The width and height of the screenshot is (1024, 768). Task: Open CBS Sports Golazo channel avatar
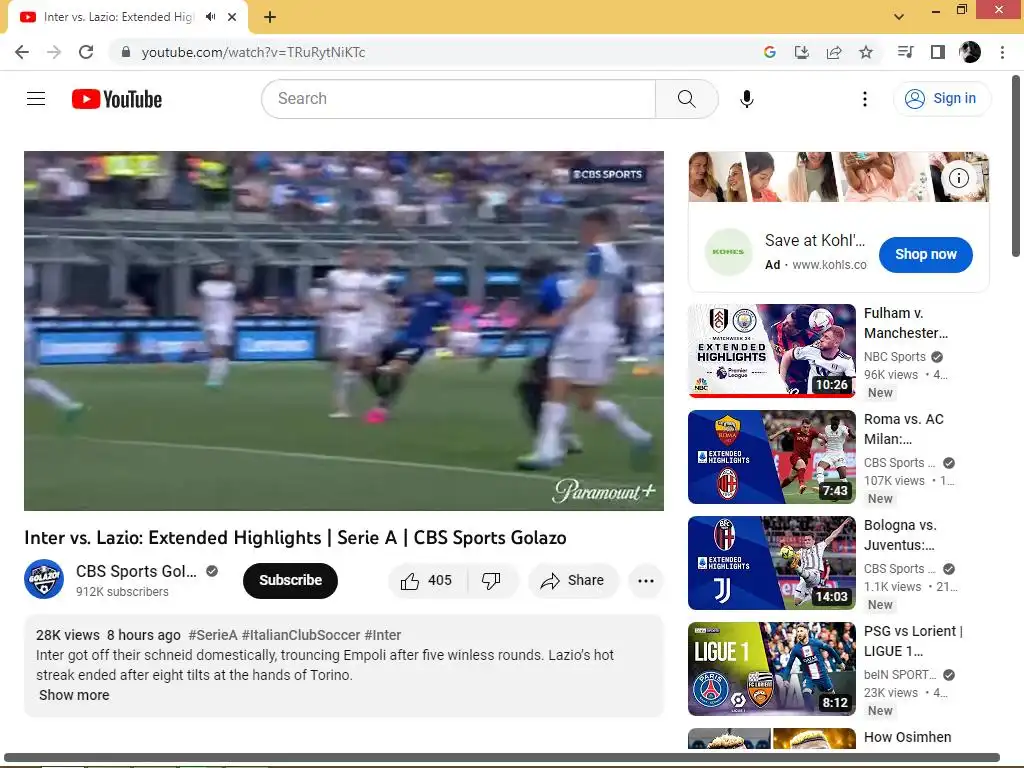(x=44, y=579)
